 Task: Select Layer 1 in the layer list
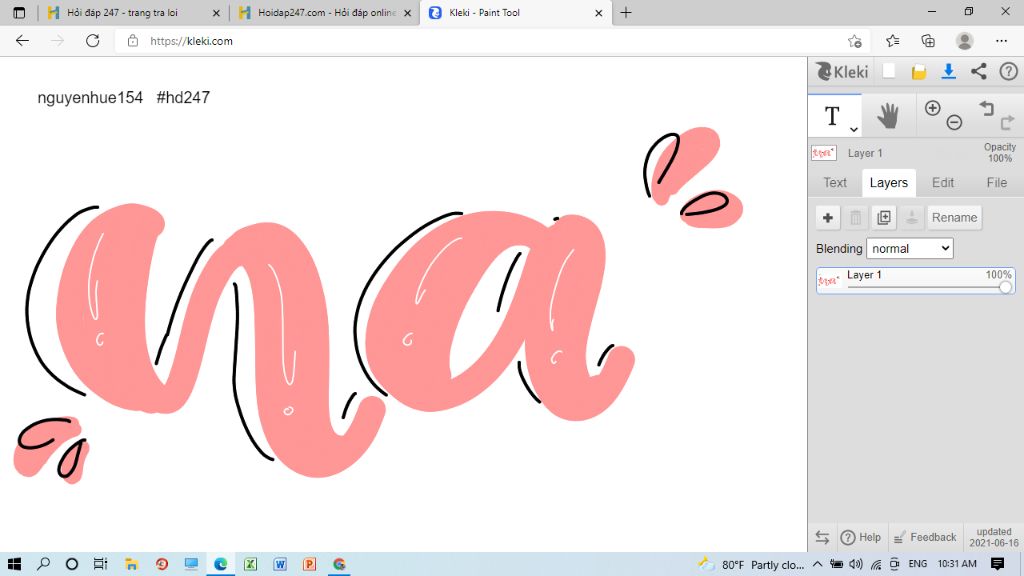click(915, 280)
